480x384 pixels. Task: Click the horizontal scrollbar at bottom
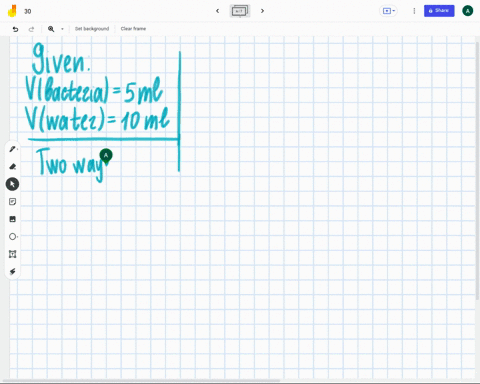(141, 380)
